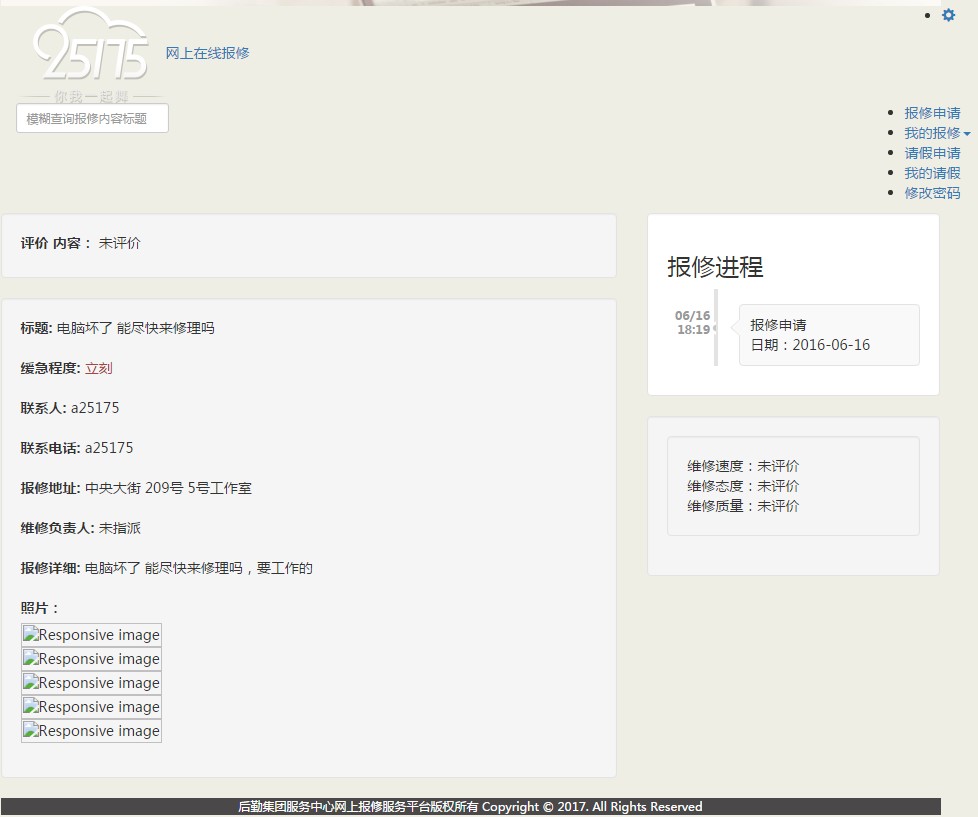Screen dimensions: 978x817
Task: Click the third Responsive image photo
Action: coord(92,683)
